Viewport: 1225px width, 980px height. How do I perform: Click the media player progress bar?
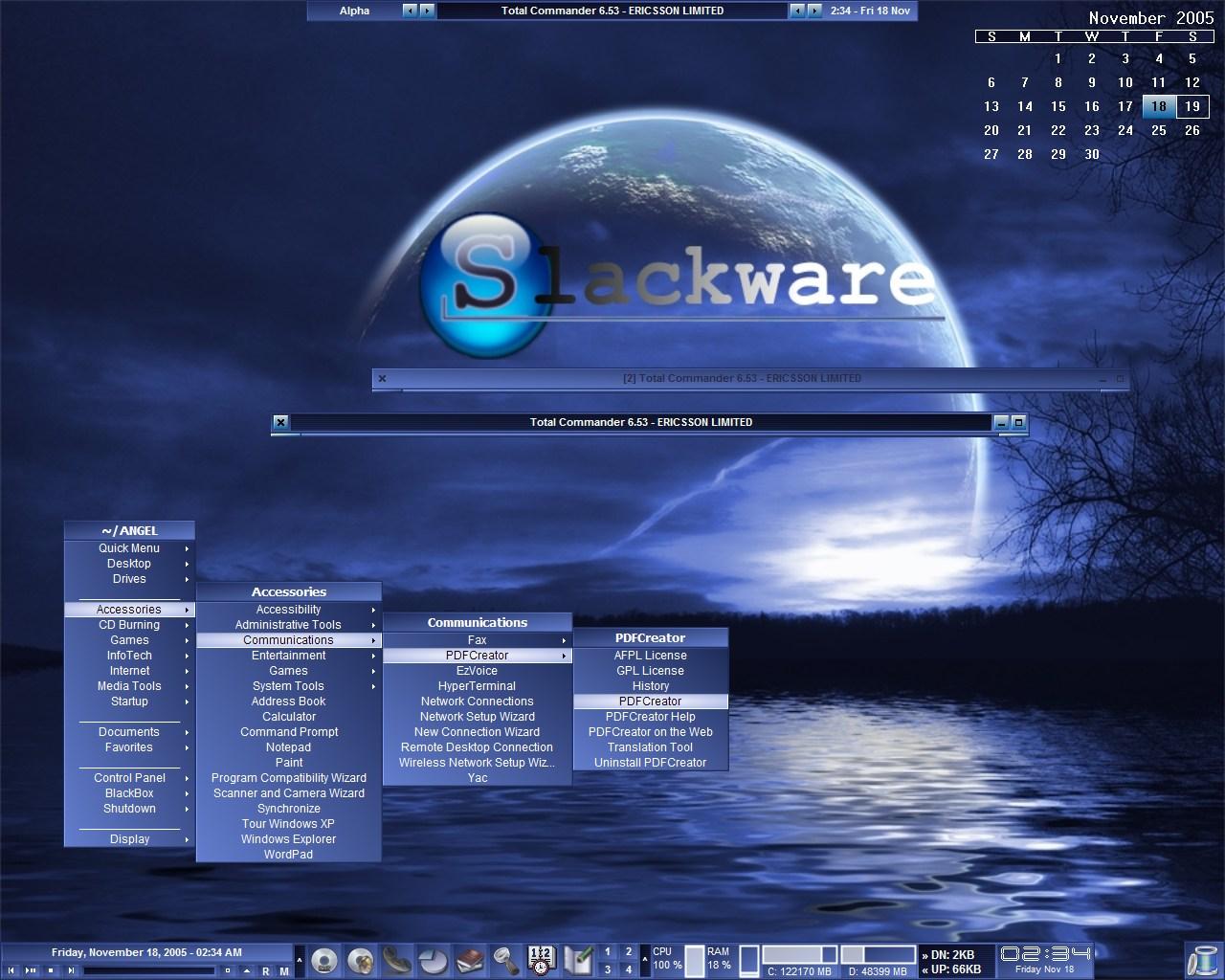[x=149, y=970]
